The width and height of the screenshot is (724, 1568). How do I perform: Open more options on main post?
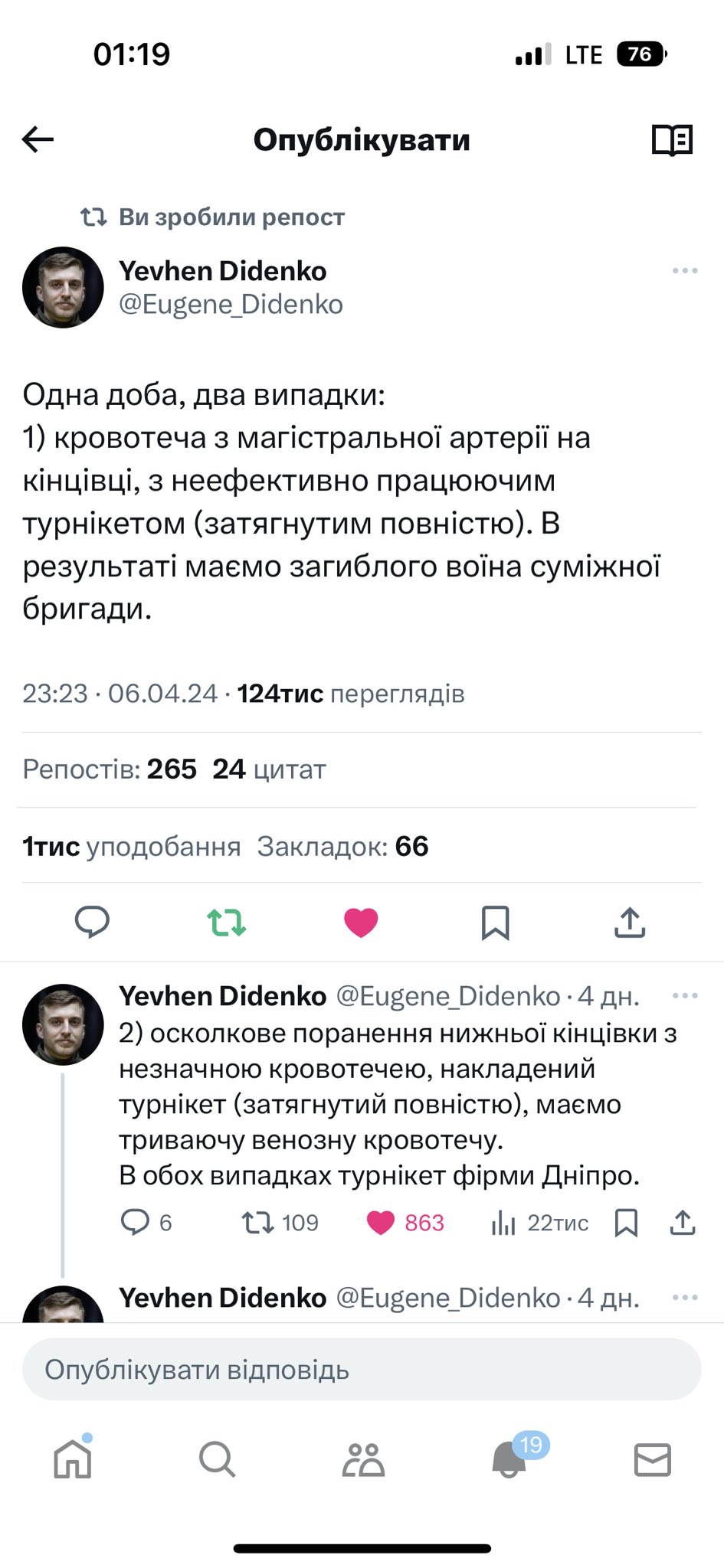click(x=684, y=271)
